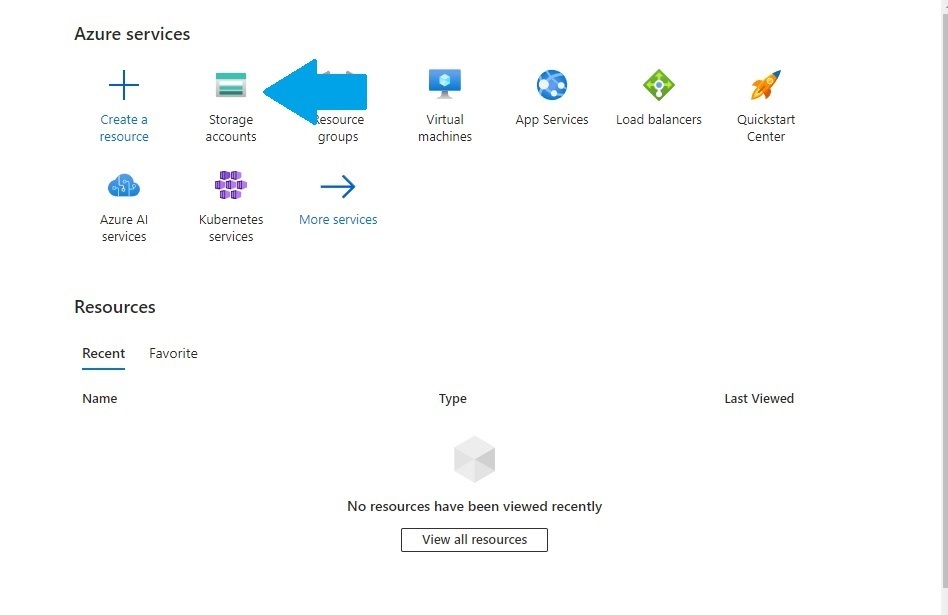Click the Create a resource plus icon
This screenshot has height=615, width=948.
coord(124,85)
